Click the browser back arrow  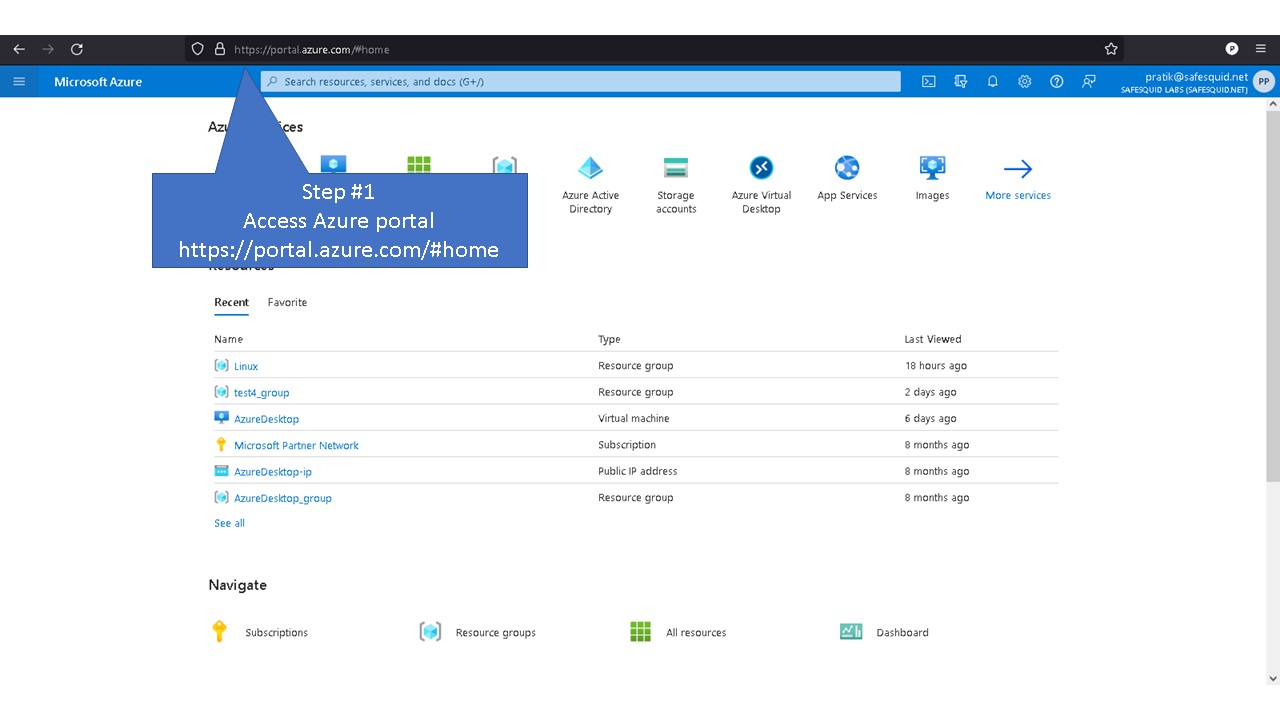[19, 49]
